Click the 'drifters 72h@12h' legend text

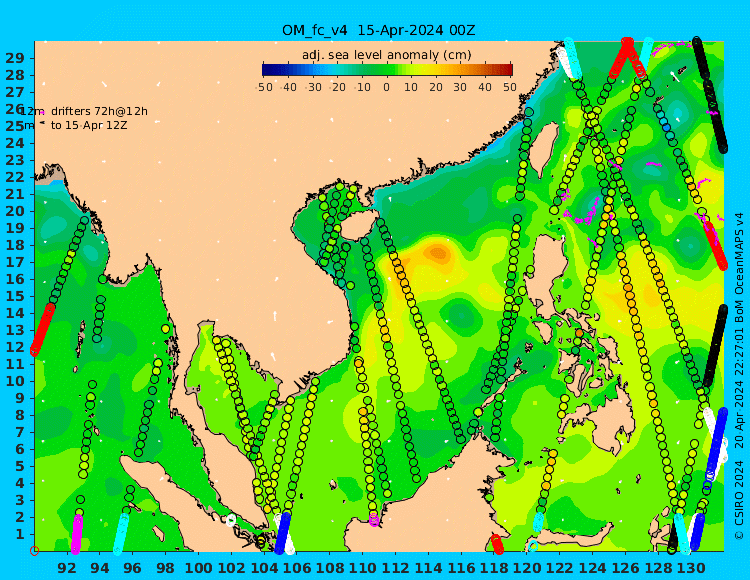99,111
